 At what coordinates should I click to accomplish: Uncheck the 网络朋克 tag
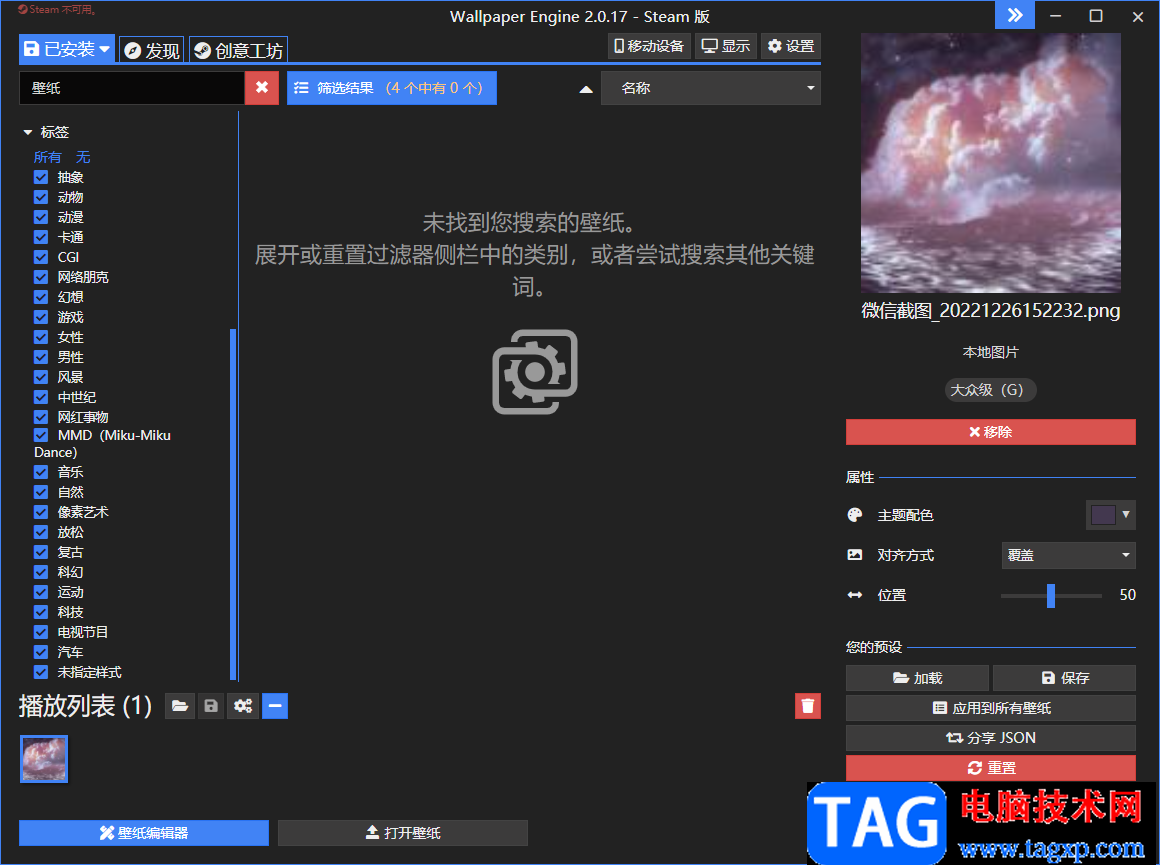point(41,277)
